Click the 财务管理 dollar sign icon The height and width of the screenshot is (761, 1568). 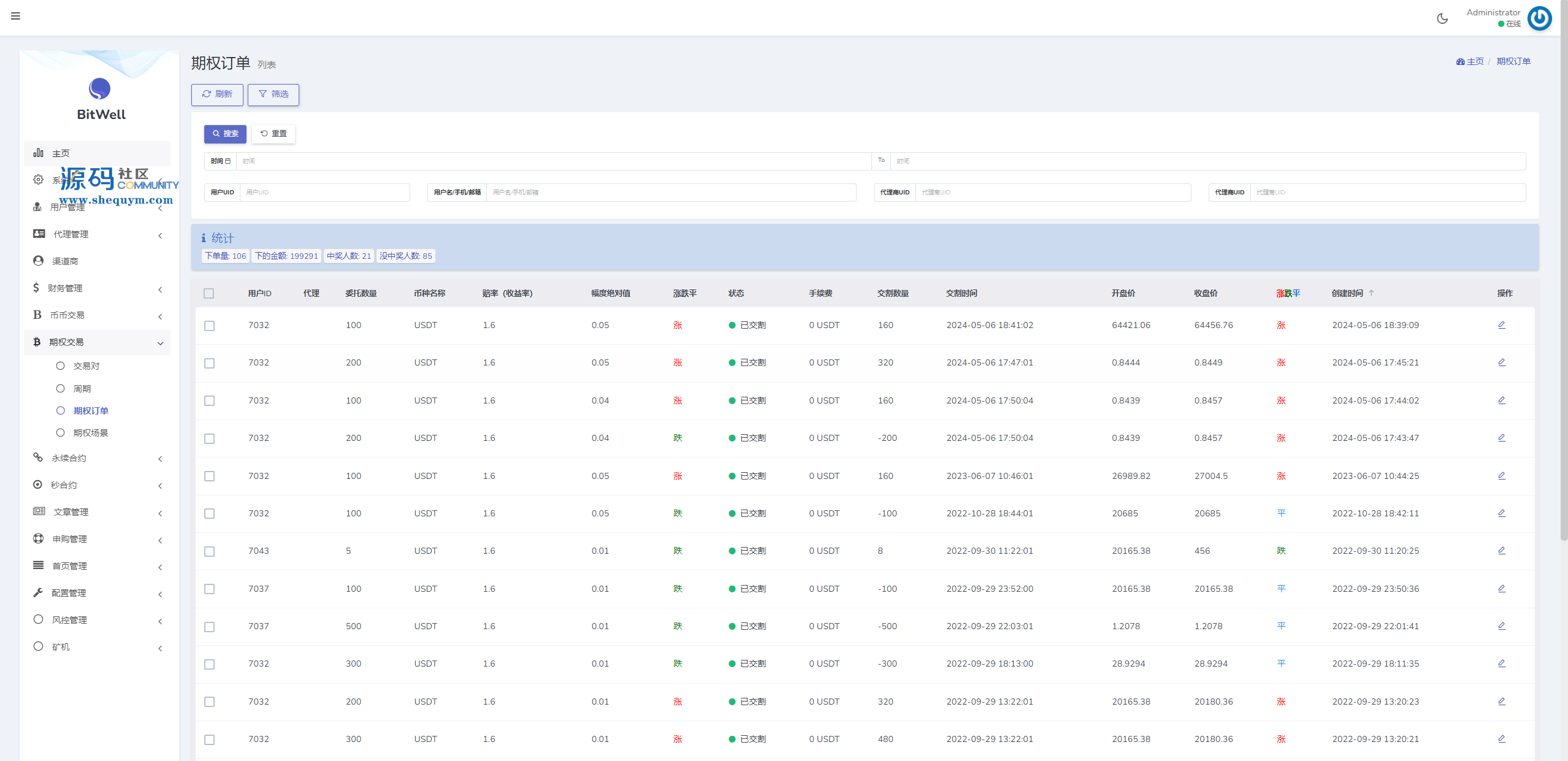click(36, 288)
